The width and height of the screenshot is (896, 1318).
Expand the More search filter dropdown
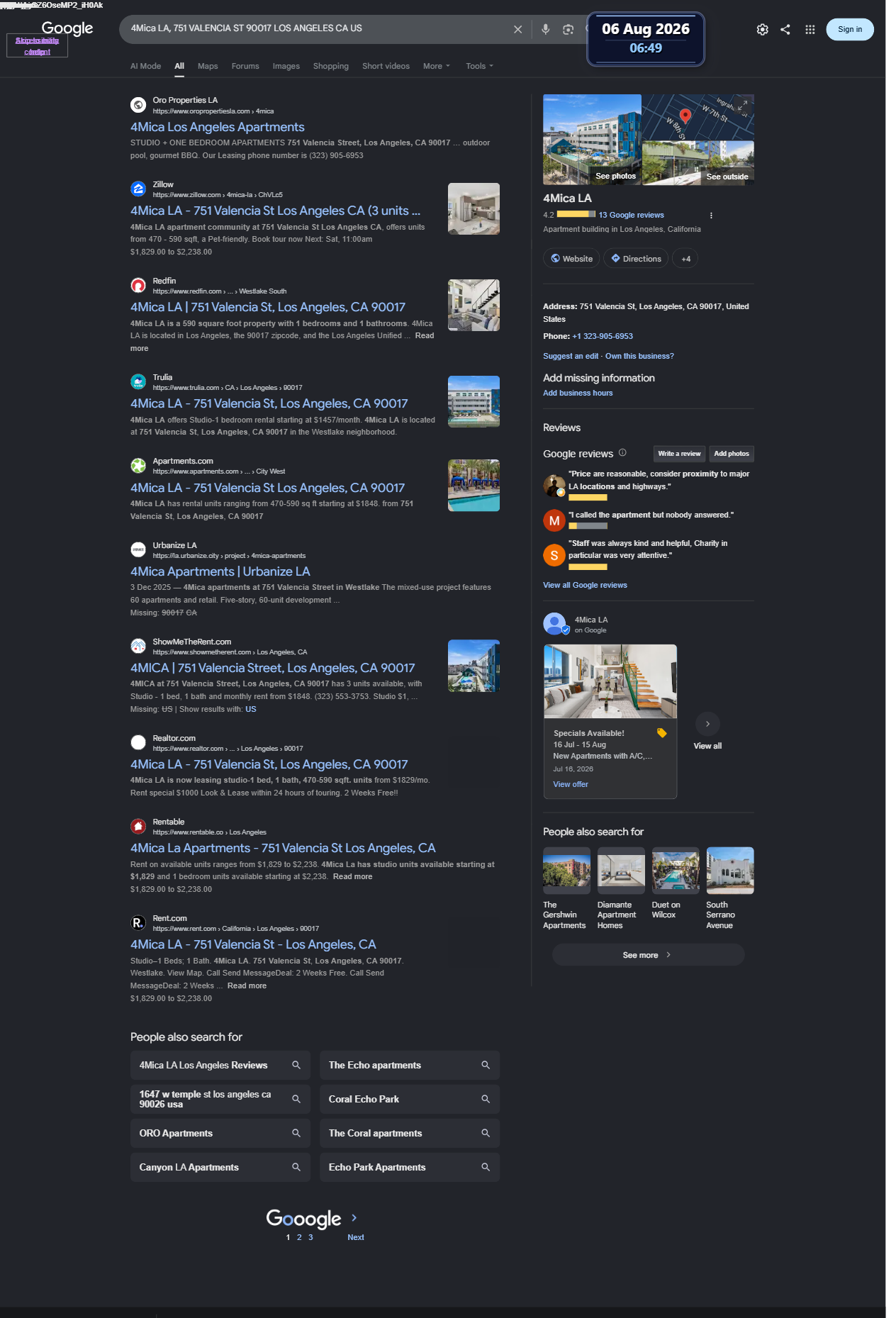[437, 66]
